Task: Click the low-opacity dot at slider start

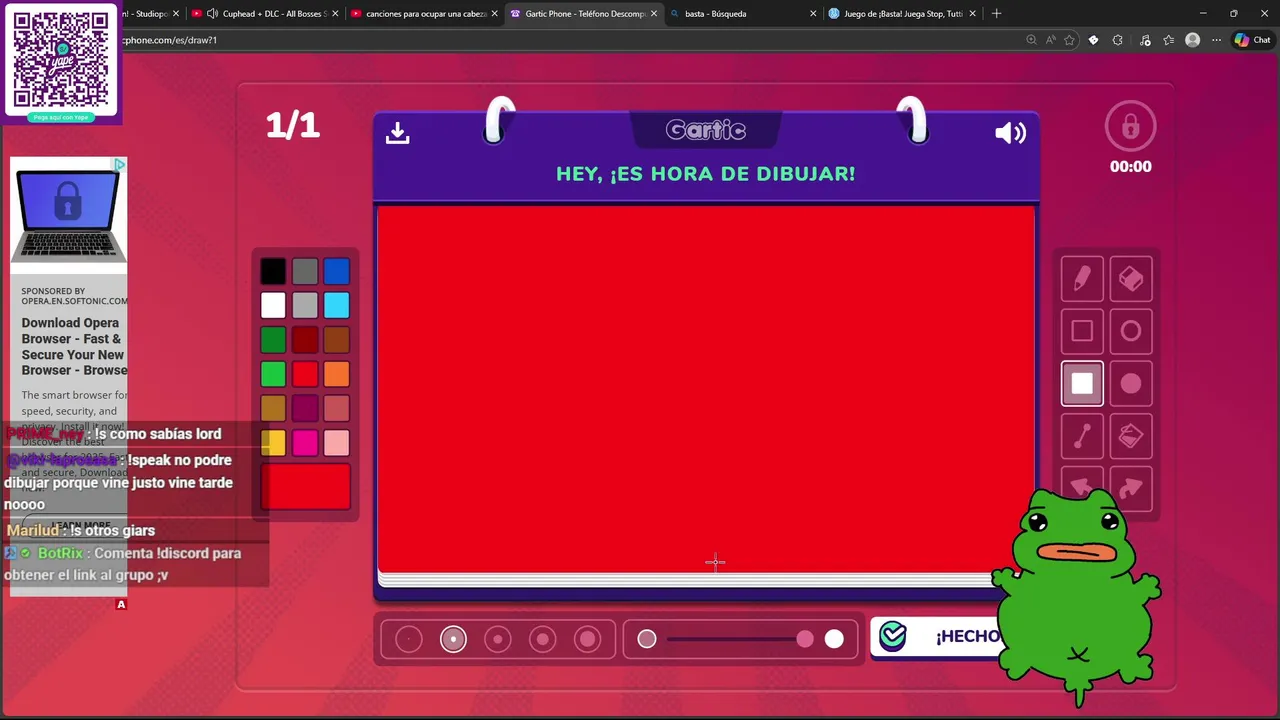Action: (x=647, y=639)
